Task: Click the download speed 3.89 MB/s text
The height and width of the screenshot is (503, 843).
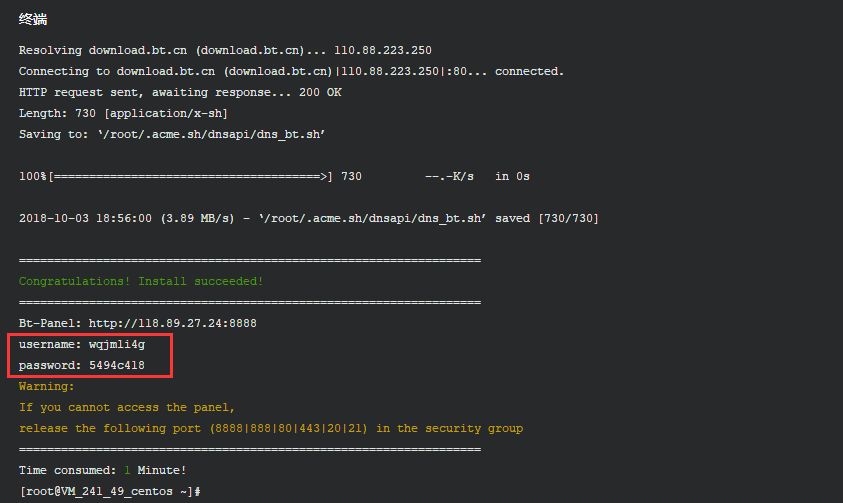Action: [197, 218]
